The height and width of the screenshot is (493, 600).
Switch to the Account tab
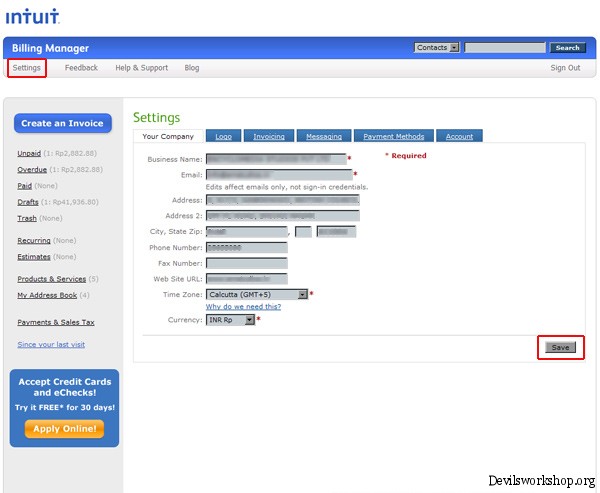coord(459,136)
